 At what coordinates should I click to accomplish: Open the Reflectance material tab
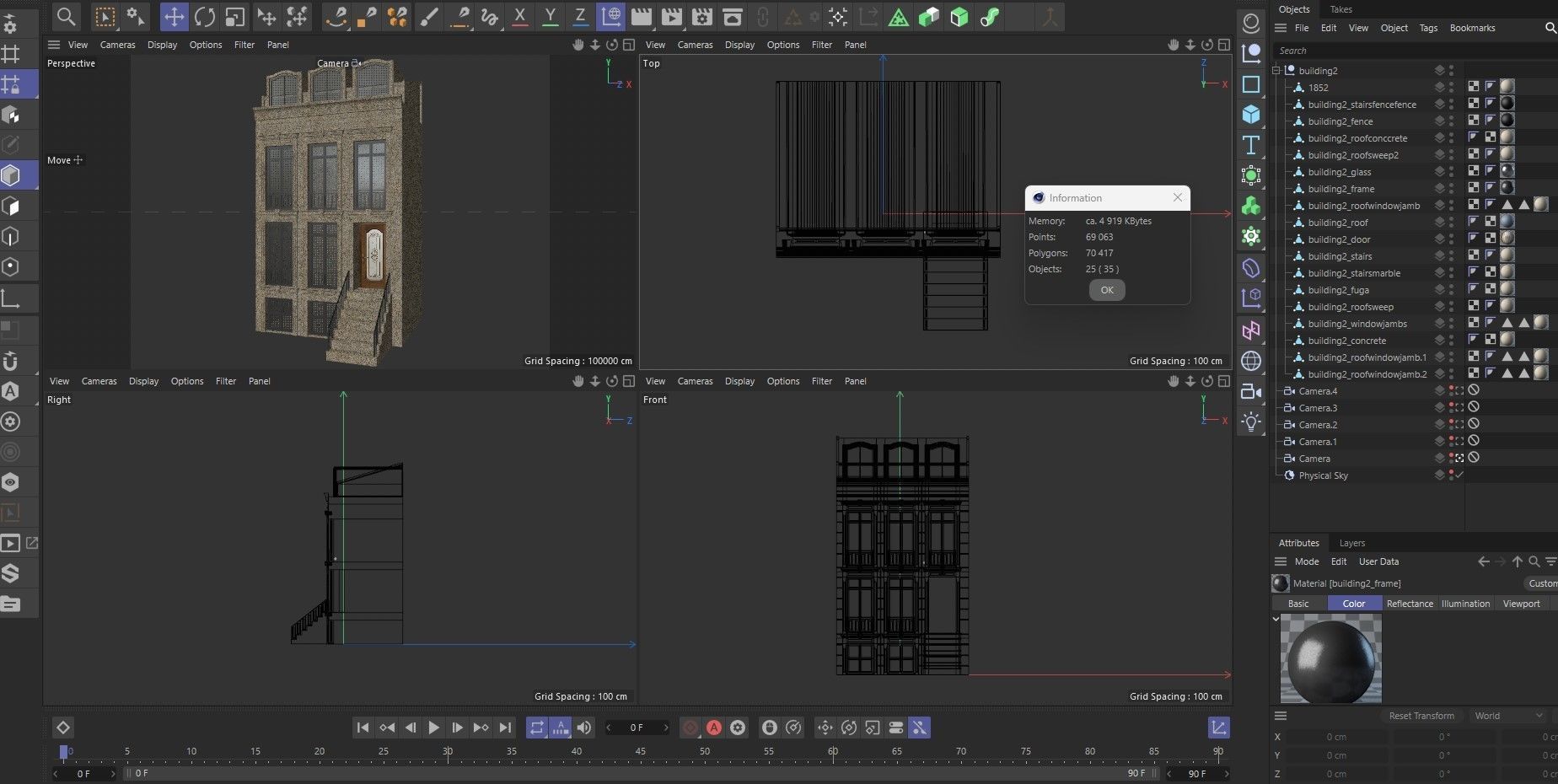click(1409, 604)
